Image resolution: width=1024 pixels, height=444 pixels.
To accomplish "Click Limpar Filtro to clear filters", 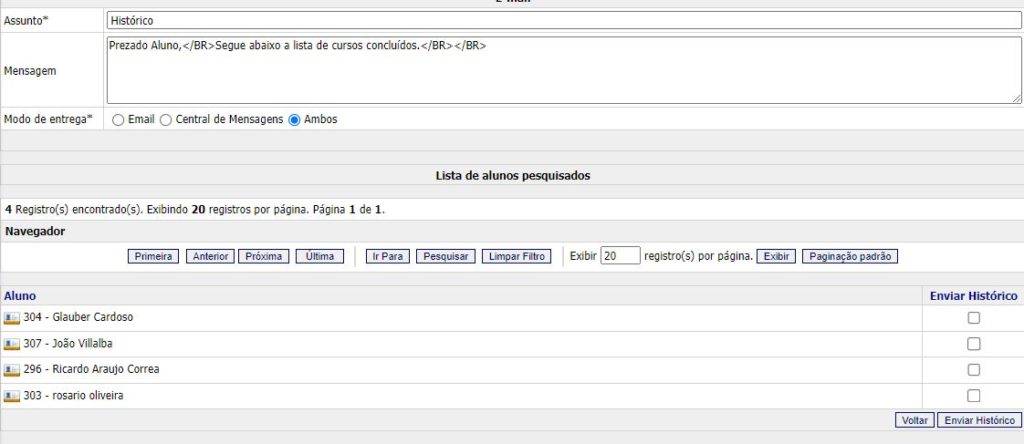I will [516, 257].
